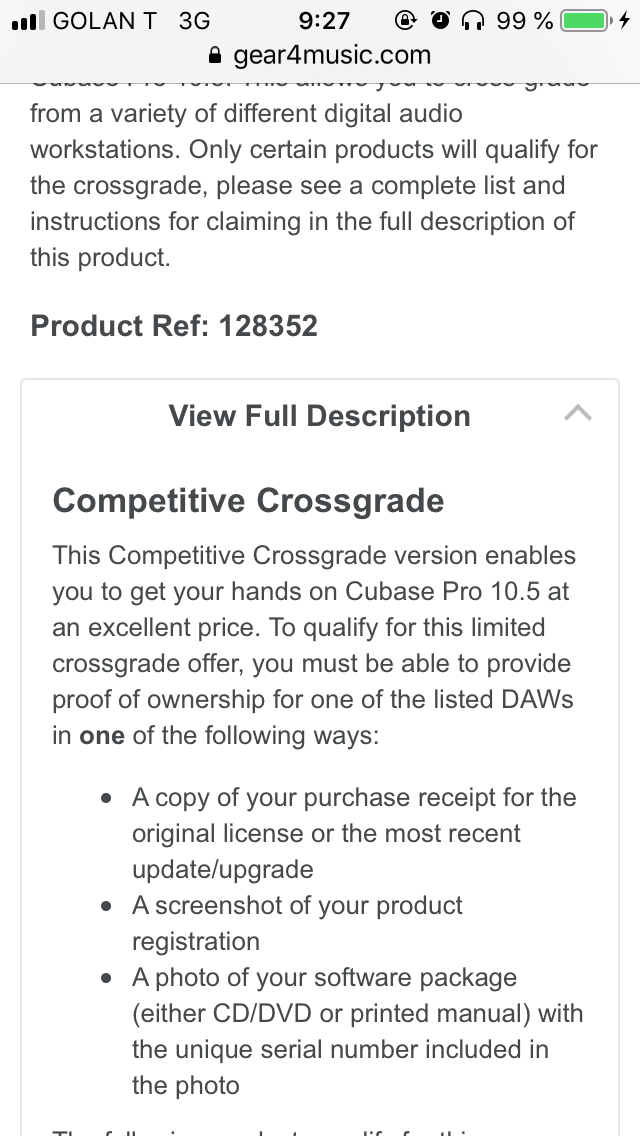Tap the padlock icon in the address bar
The width and height of the screenshot is (640, 1136).
[213, 55]
